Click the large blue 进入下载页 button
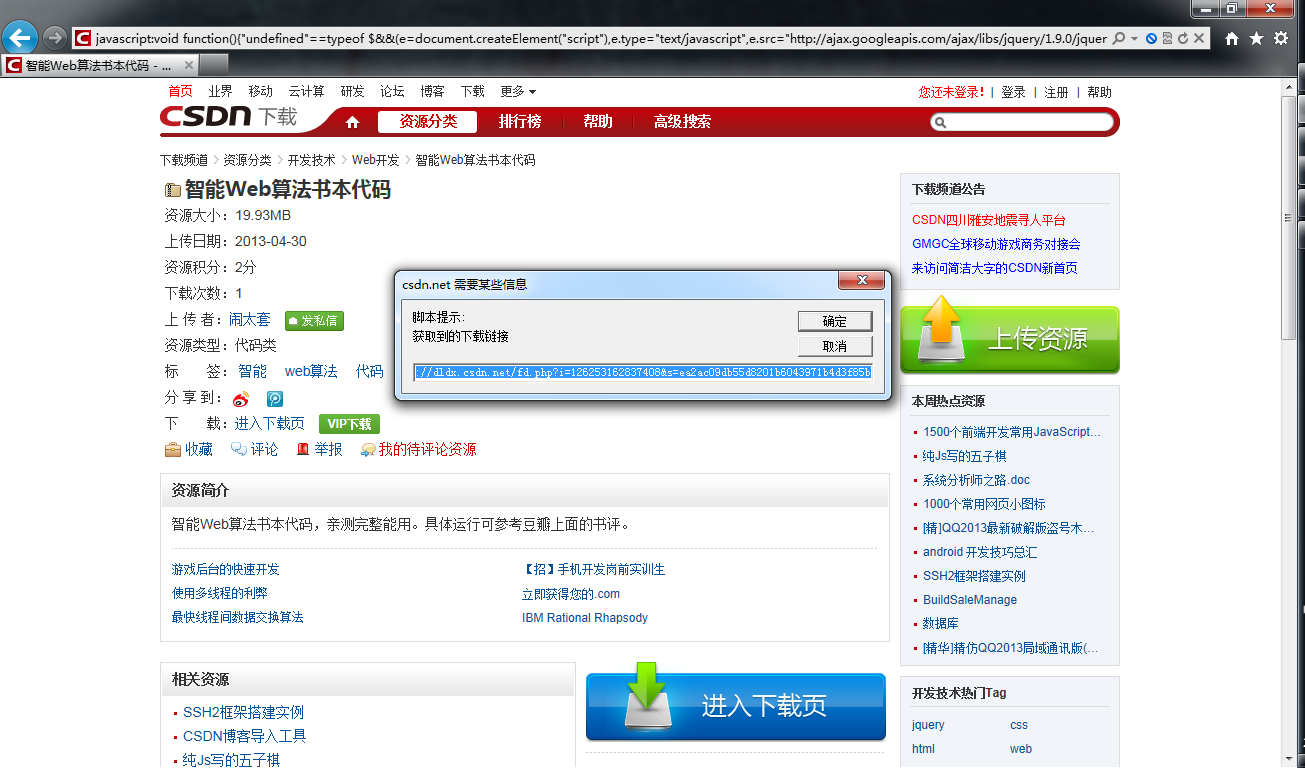The height and width of the screenshot is (768, 1305). (736, 706)
